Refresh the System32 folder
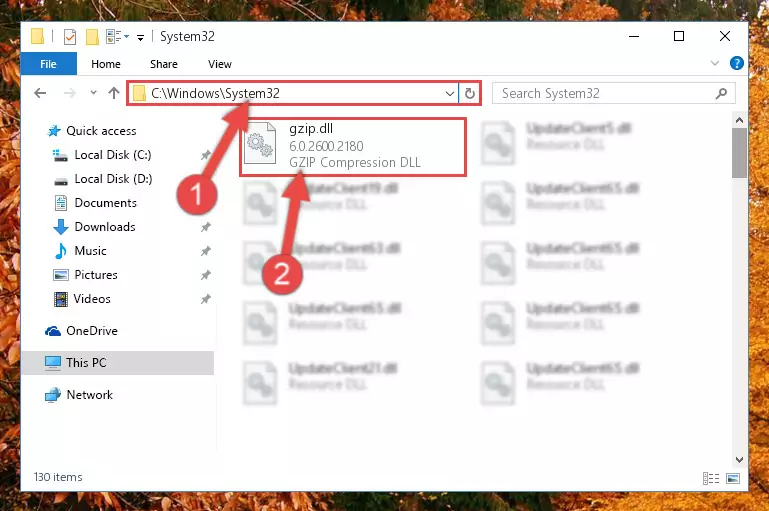 click(470, 93)
